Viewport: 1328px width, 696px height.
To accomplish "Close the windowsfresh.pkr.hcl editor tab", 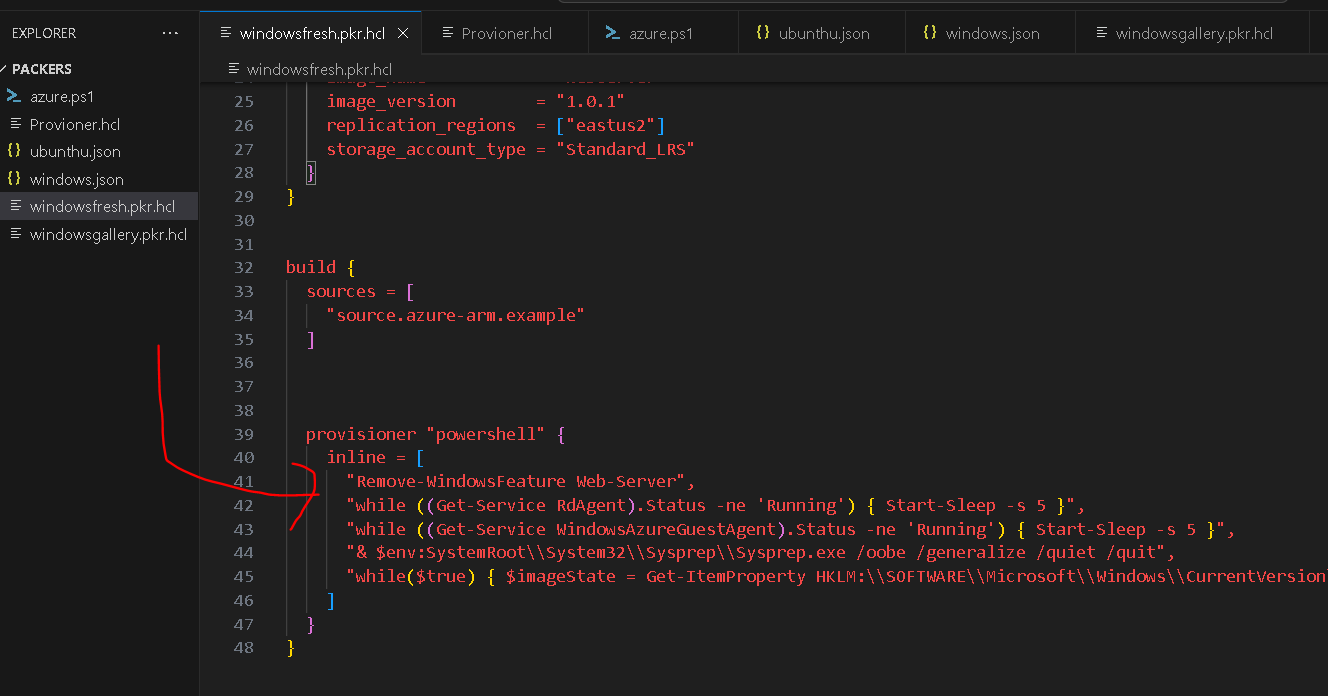I will tap(403, 33).
